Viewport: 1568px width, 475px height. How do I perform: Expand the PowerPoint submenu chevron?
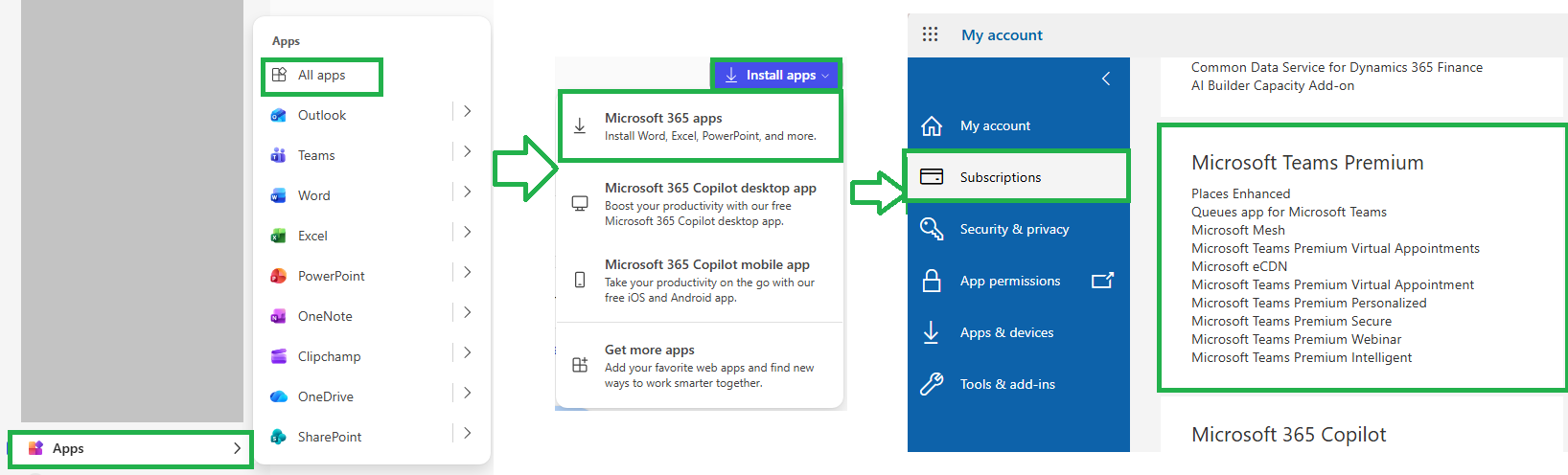[x=467, y=272]
